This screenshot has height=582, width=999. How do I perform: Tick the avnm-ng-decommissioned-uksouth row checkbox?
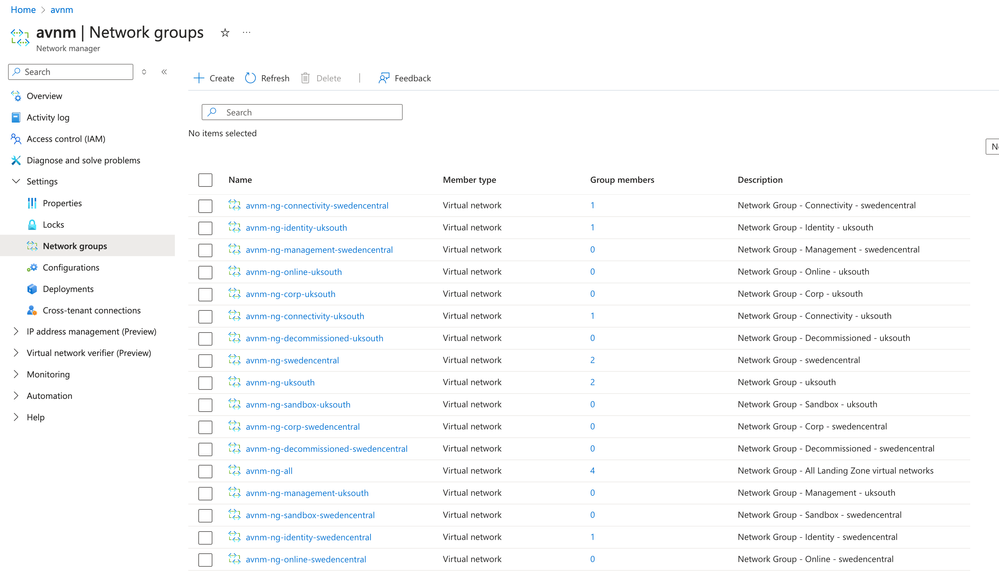coord(205,338)
